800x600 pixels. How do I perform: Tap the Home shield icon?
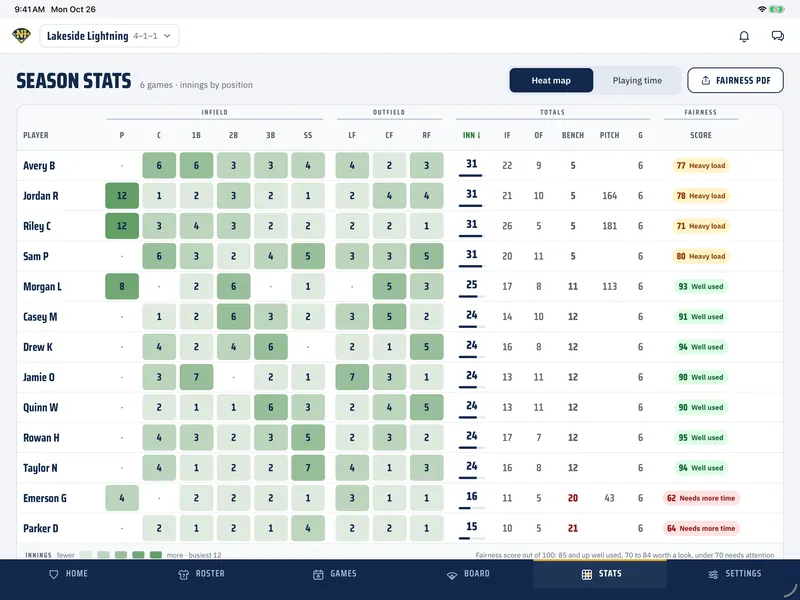[x=54, y=574]
